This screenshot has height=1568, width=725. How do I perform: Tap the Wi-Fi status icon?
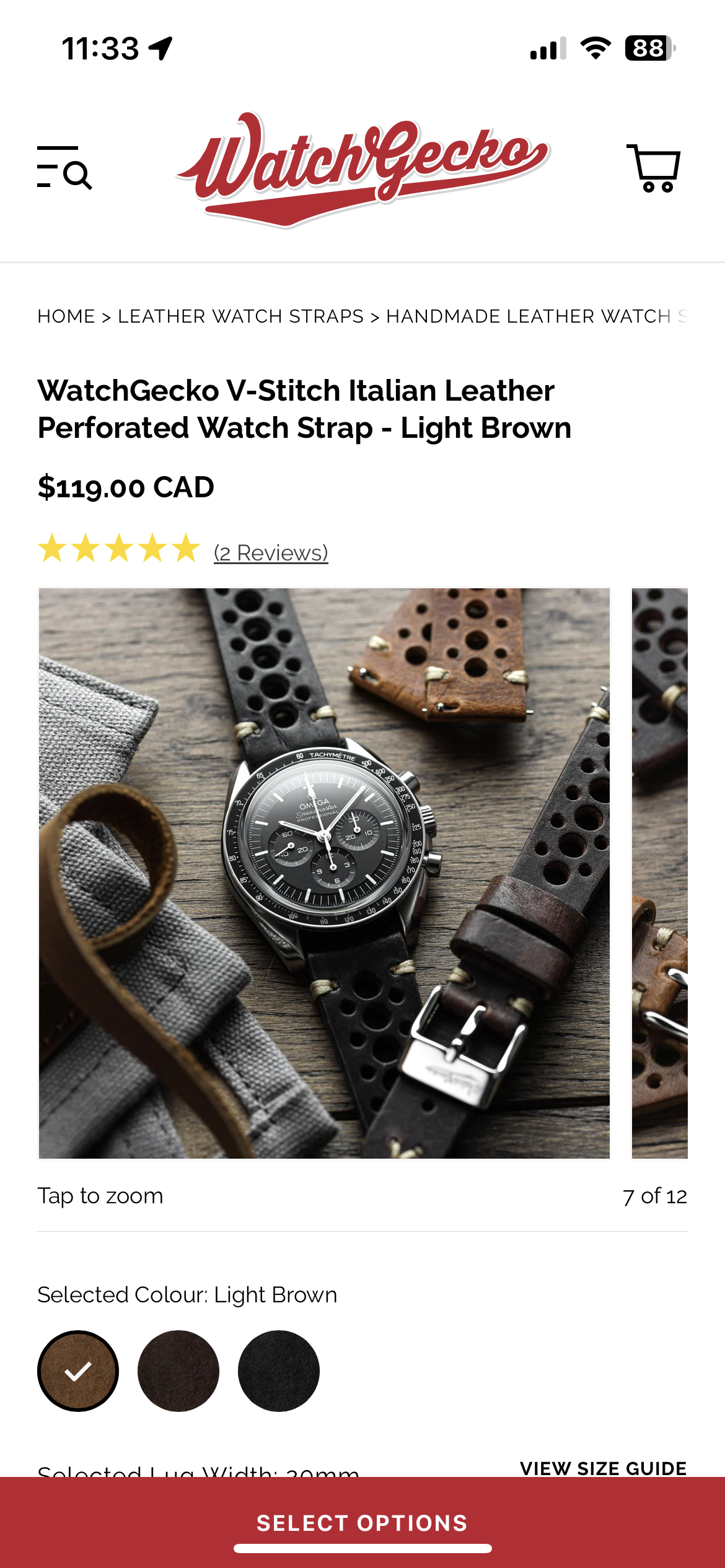click(x=595, y=48)
